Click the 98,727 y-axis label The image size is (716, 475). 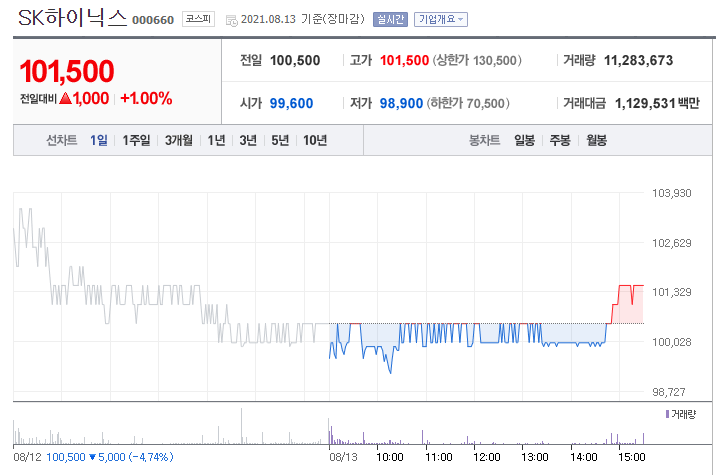tap(669, 392)
